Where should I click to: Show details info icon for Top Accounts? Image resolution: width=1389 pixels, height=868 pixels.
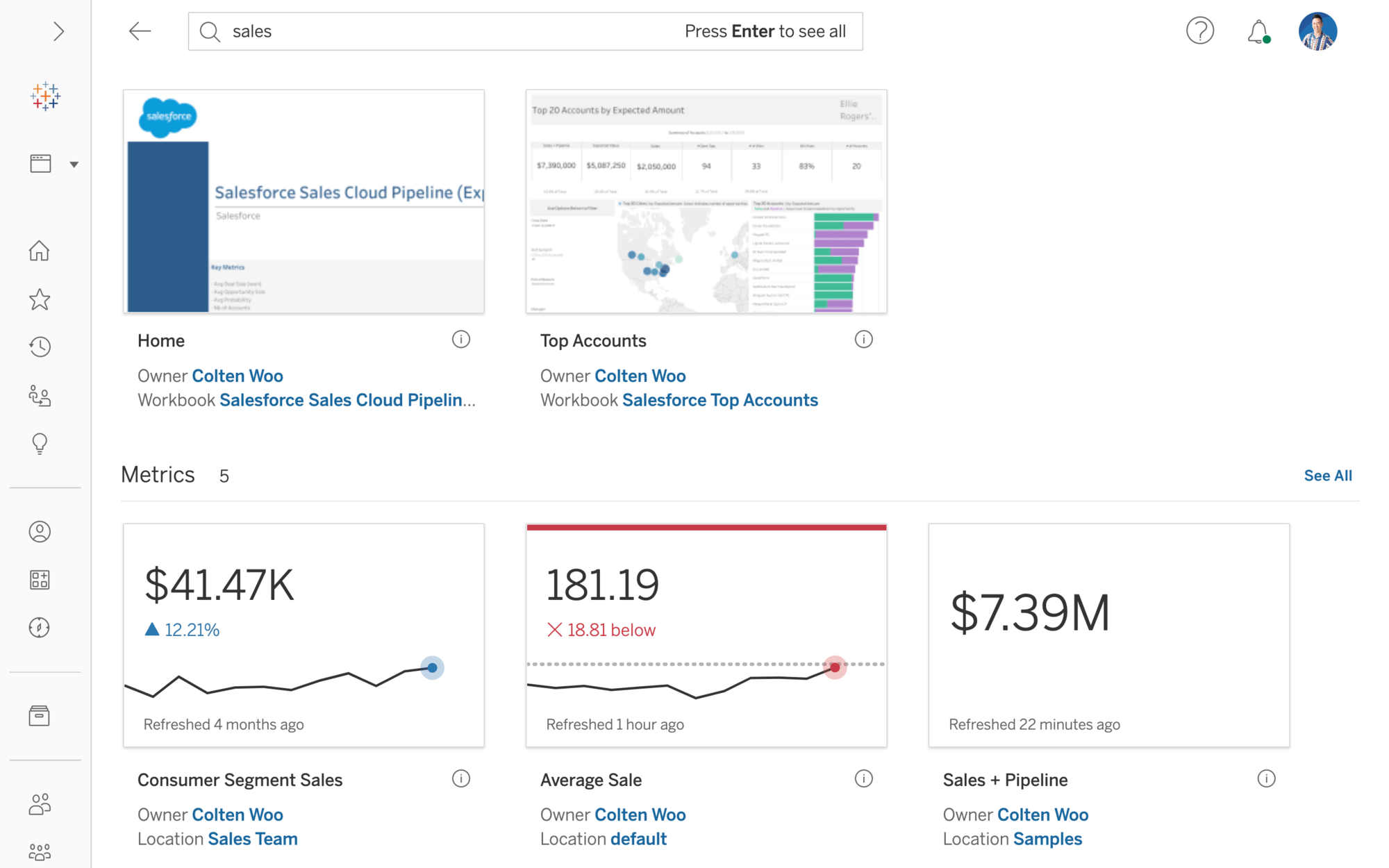coord(863,340)
